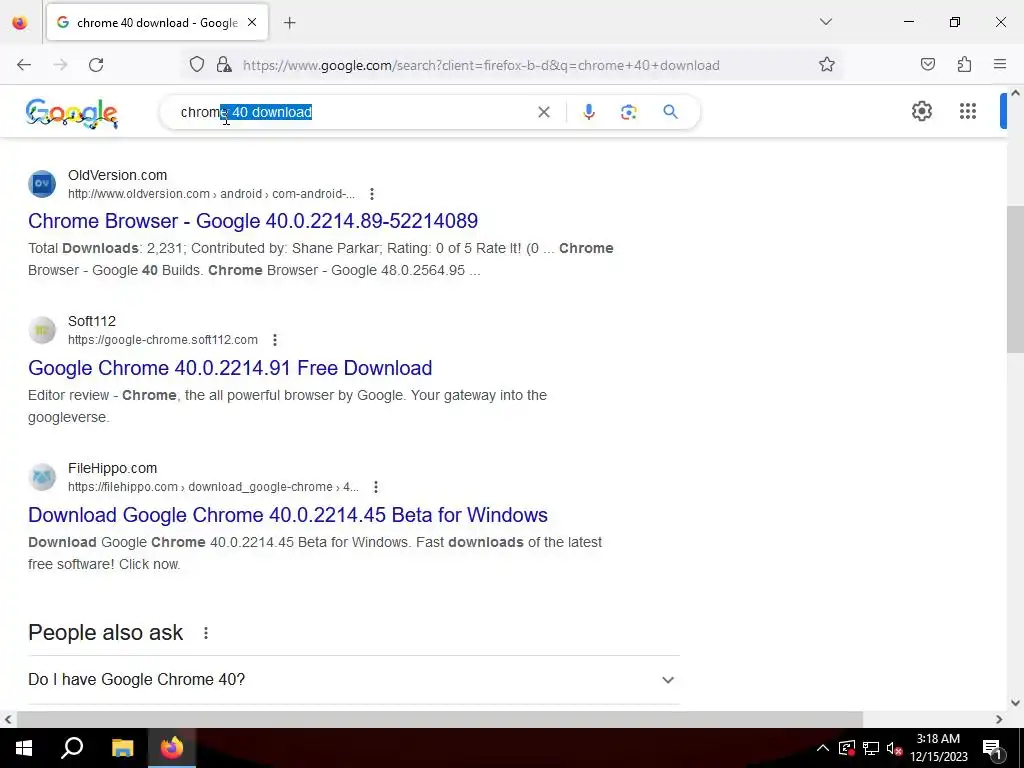This screenshot has height=768, width=1024.
Task: Go back with the browser back arrow
Action: click(24, 65)
